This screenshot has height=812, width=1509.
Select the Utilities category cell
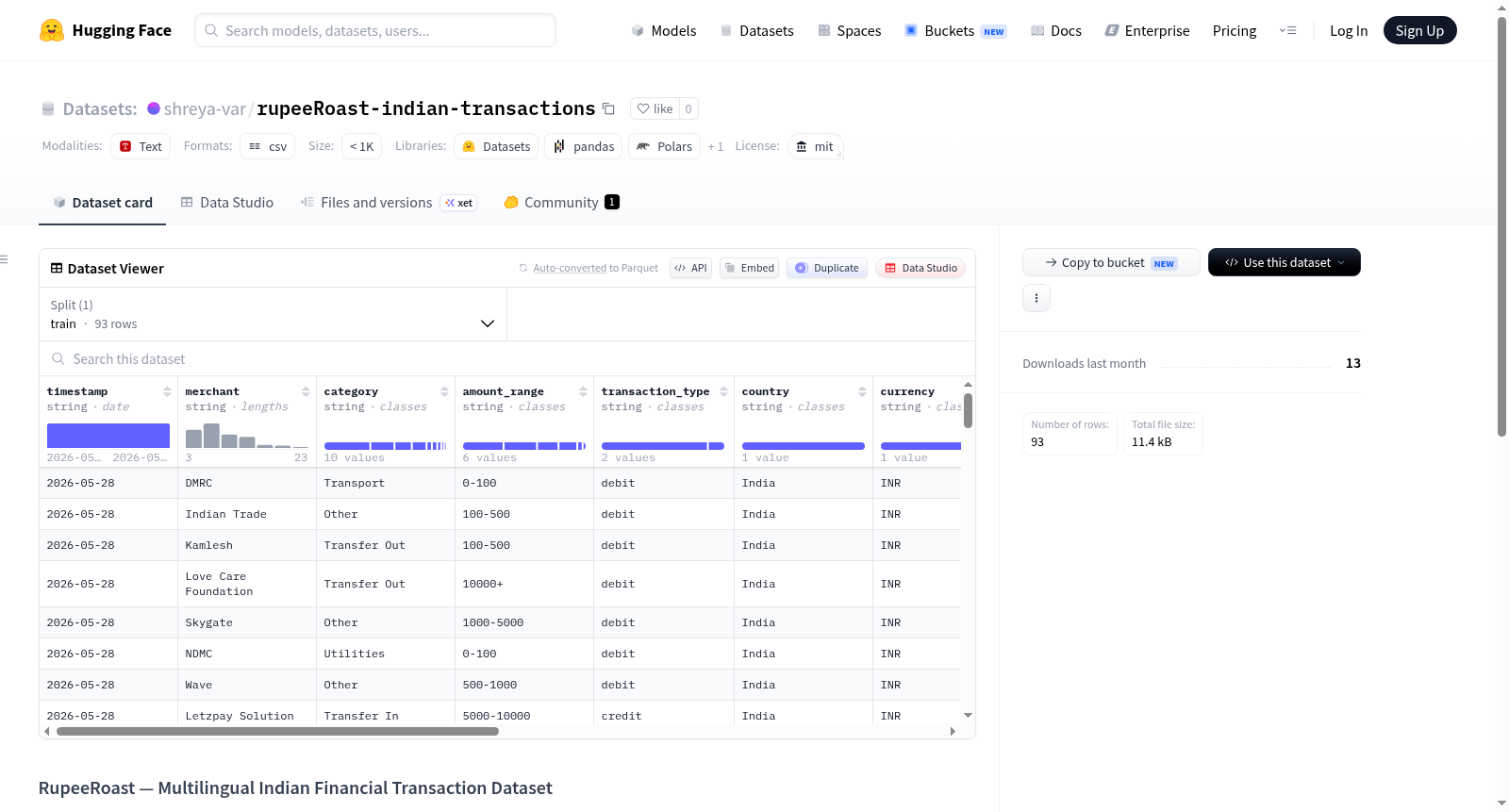pos(386,654)
